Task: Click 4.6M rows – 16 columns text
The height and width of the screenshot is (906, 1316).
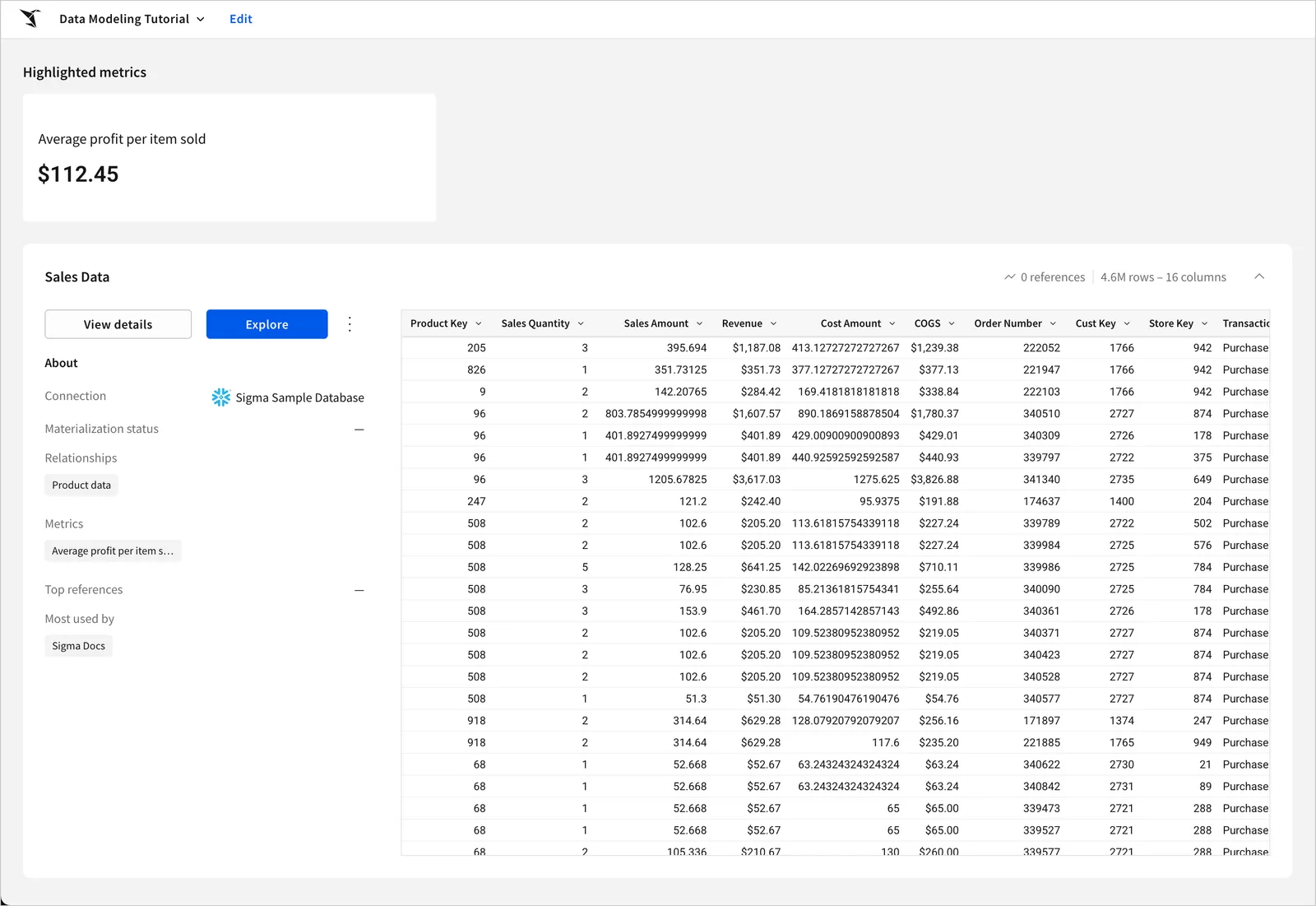Action: [x=1163, y=277]
